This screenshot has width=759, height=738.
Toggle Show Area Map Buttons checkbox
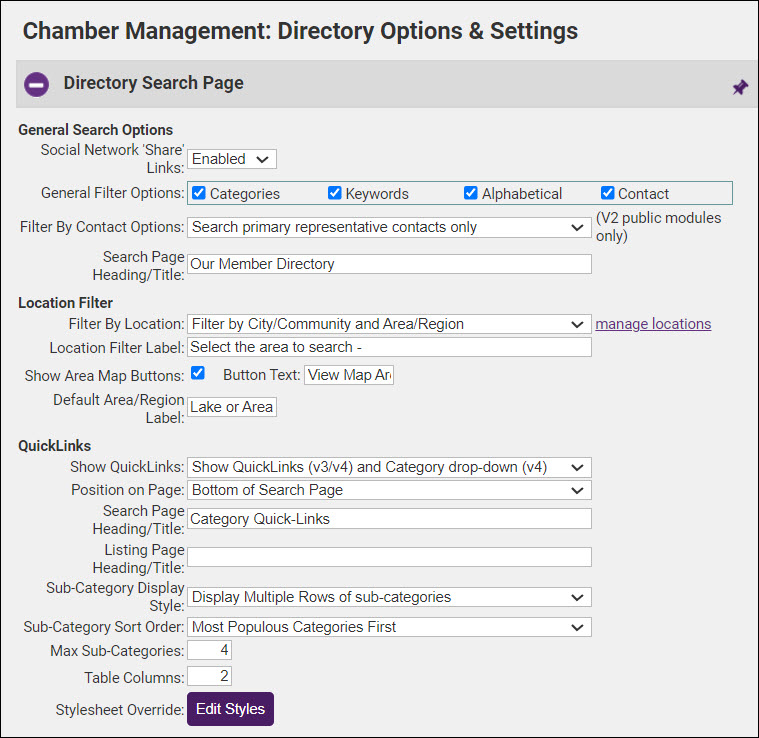click(198, 373)
